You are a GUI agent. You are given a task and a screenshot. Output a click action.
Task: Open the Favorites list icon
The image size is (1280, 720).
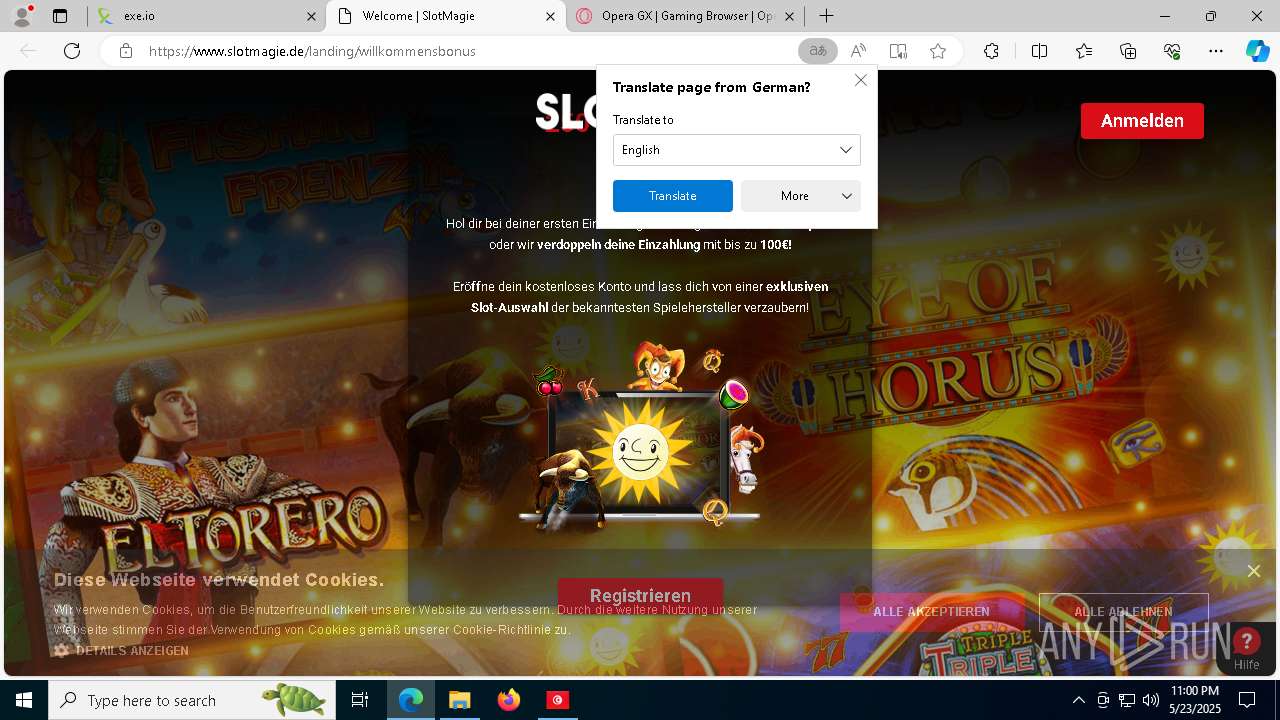(1084, 51)
